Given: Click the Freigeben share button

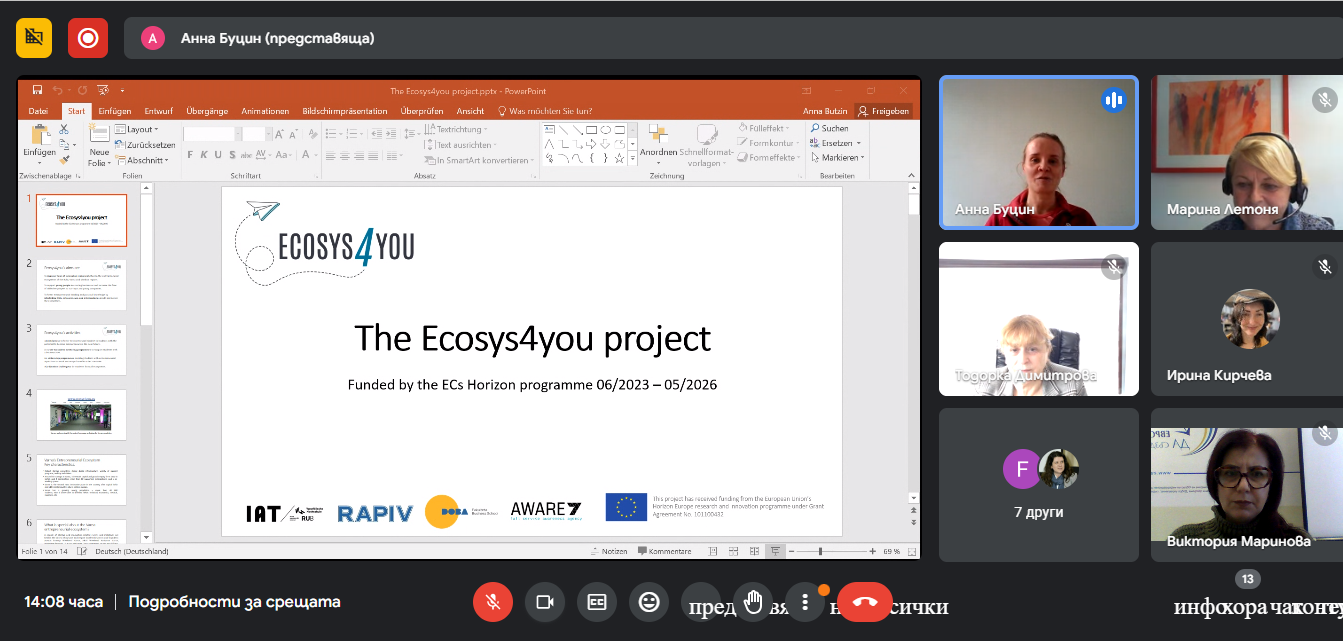Looking at the screenshot, I should click(883, 111).
